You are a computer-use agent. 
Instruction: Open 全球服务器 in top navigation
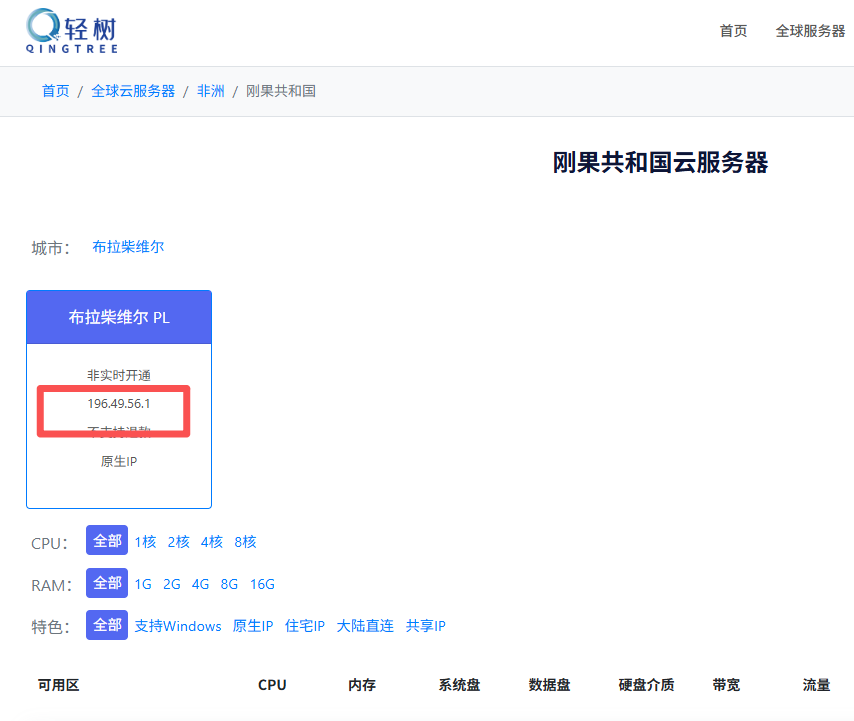pyautogui.click(x=810, y=31)
